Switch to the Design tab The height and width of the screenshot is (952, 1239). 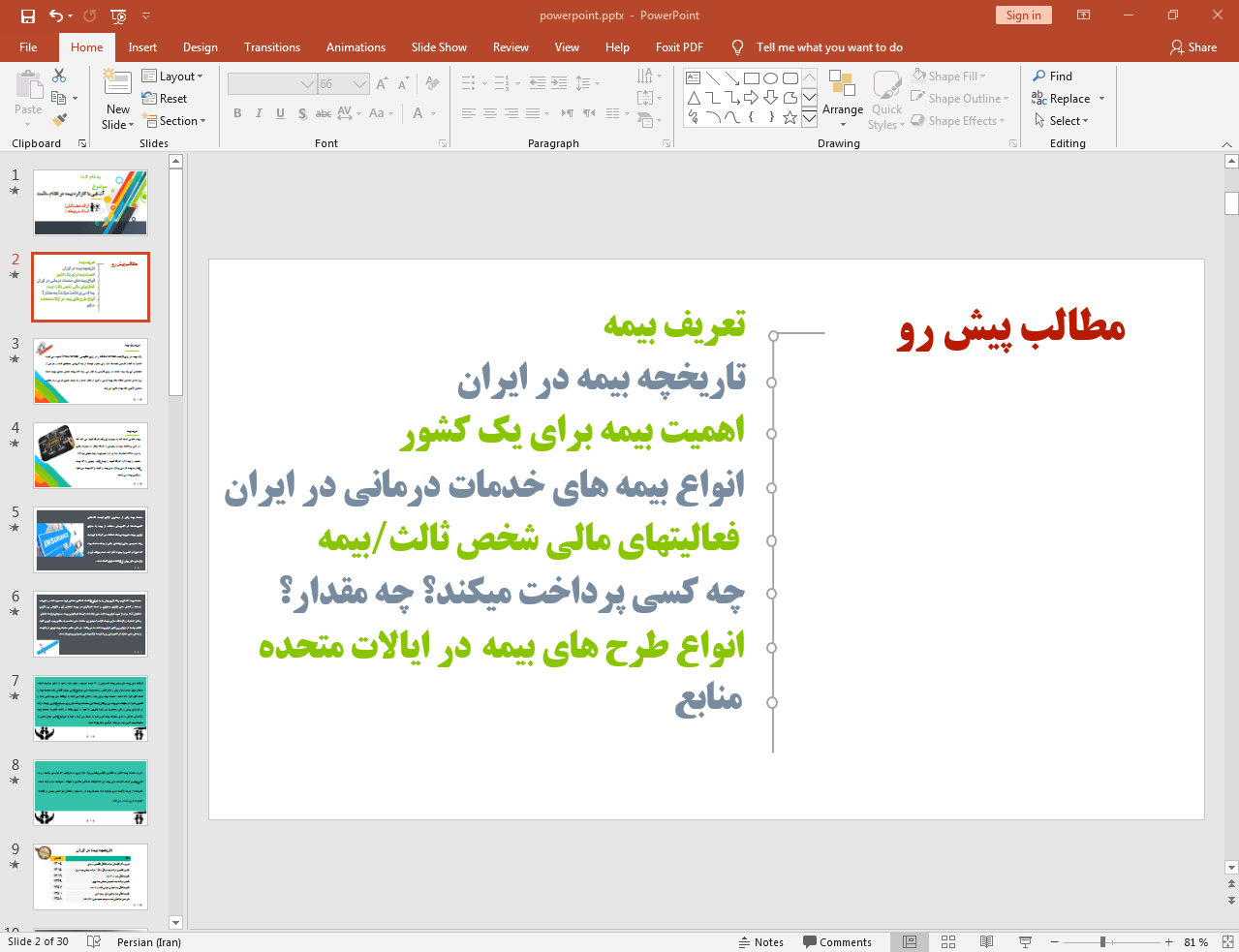click(x=201, y=46)
